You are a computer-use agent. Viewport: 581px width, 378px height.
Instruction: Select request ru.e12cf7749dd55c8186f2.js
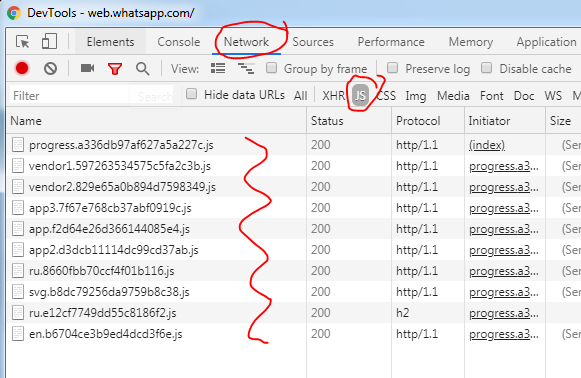click(x=103, y=313)
